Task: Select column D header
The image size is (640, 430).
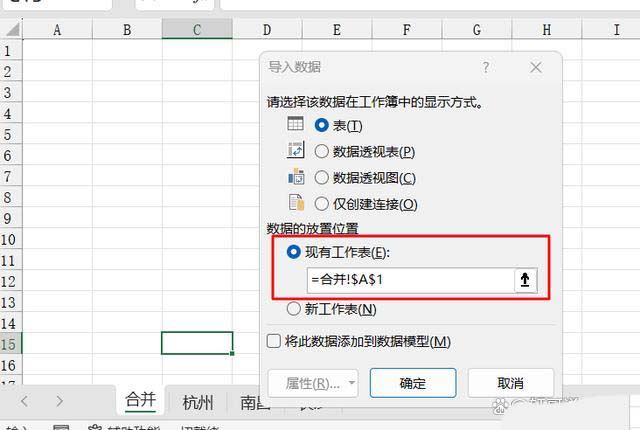Action: (267, 30)
